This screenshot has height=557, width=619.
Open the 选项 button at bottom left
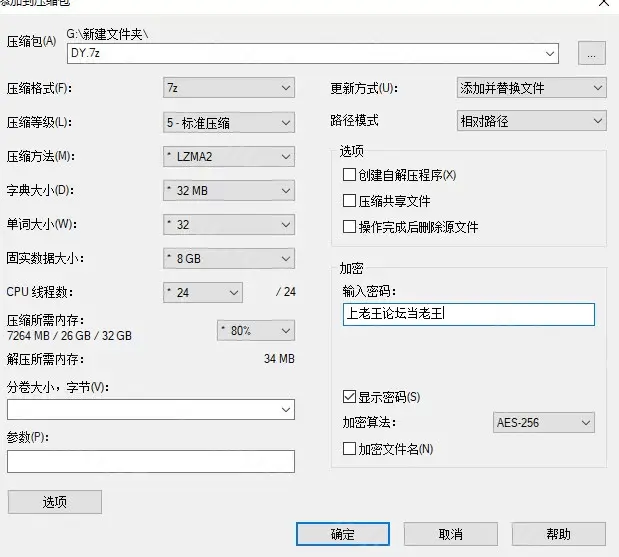pyautogui.click(x=54, y=501)
